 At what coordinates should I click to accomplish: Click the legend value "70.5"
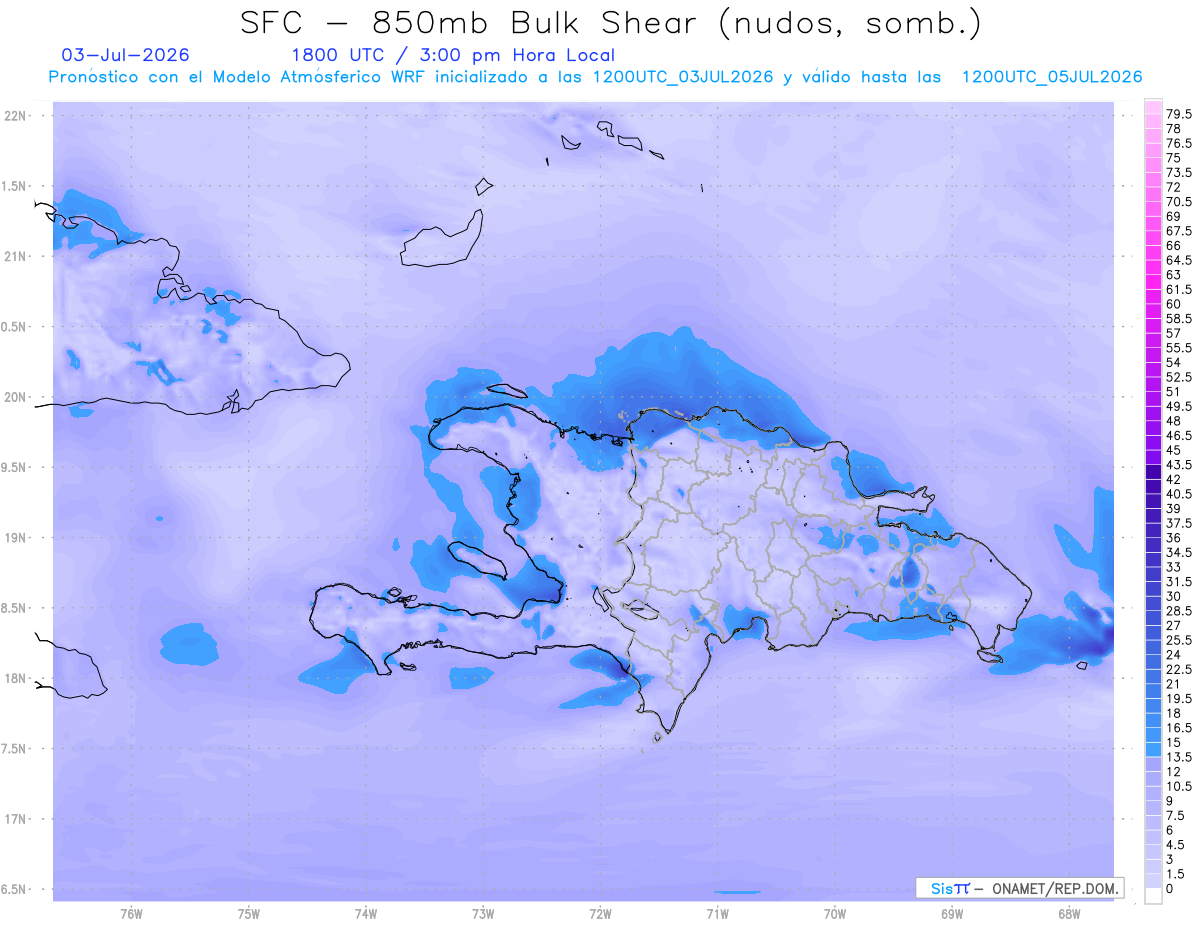pos(1179,202)
